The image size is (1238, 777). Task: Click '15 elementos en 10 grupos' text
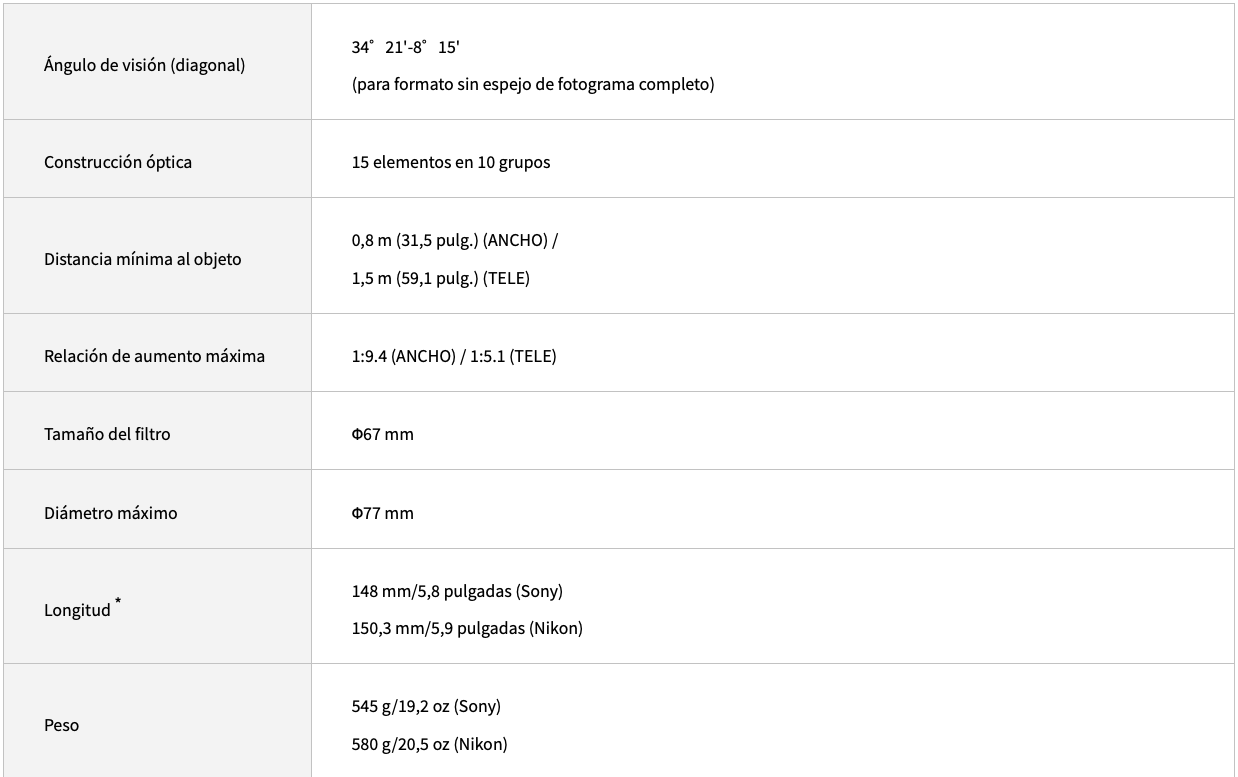click(450, 162)
